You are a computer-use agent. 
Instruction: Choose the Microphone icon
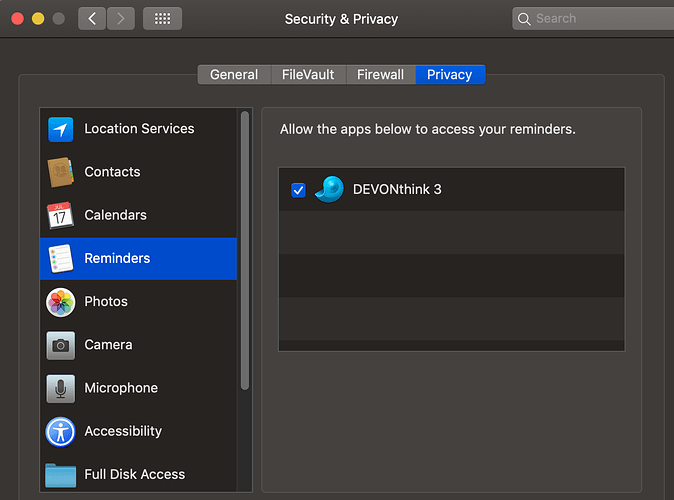61,388
